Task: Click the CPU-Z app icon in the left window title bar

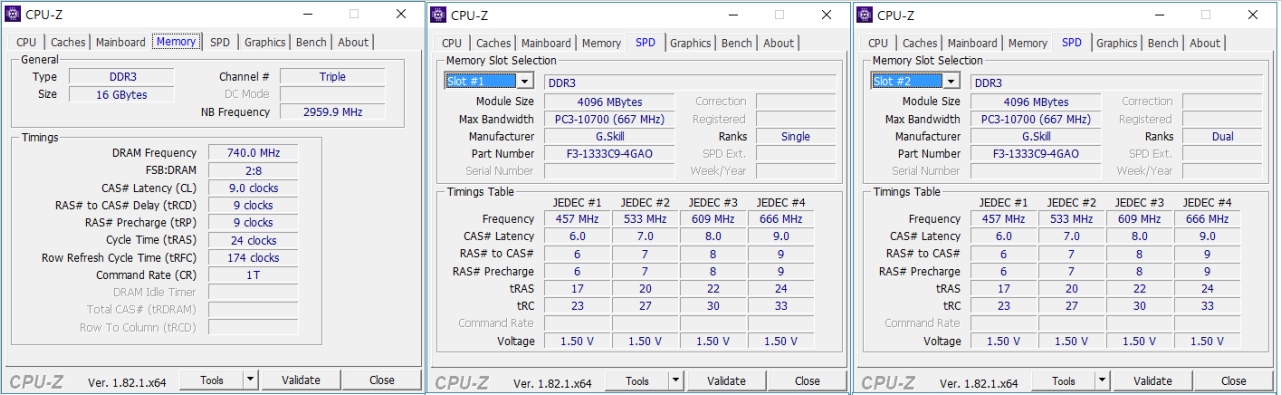Action: click(13, 14)
